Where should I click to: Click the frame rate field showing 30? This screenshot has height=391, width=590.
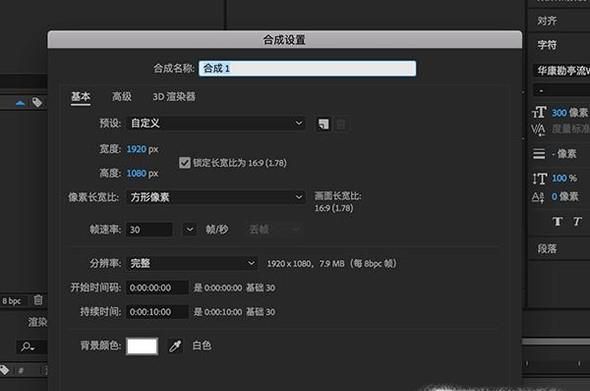[x=149, y=230]
